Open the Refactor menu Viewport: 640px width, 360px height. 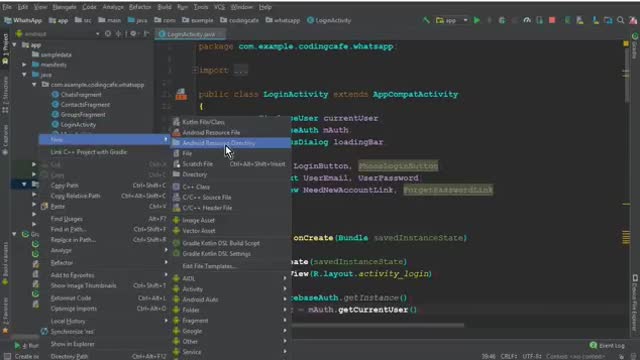[140, 7]
